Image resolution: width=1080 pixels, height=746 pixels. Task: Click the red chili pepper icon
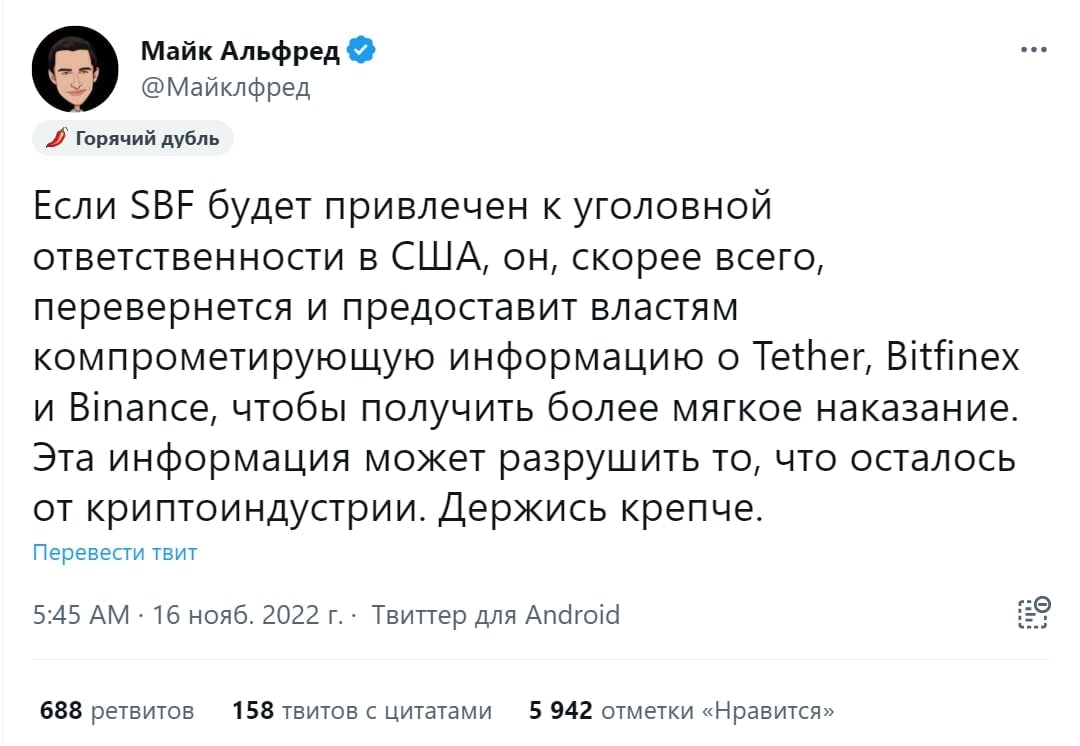pos(58,138)
